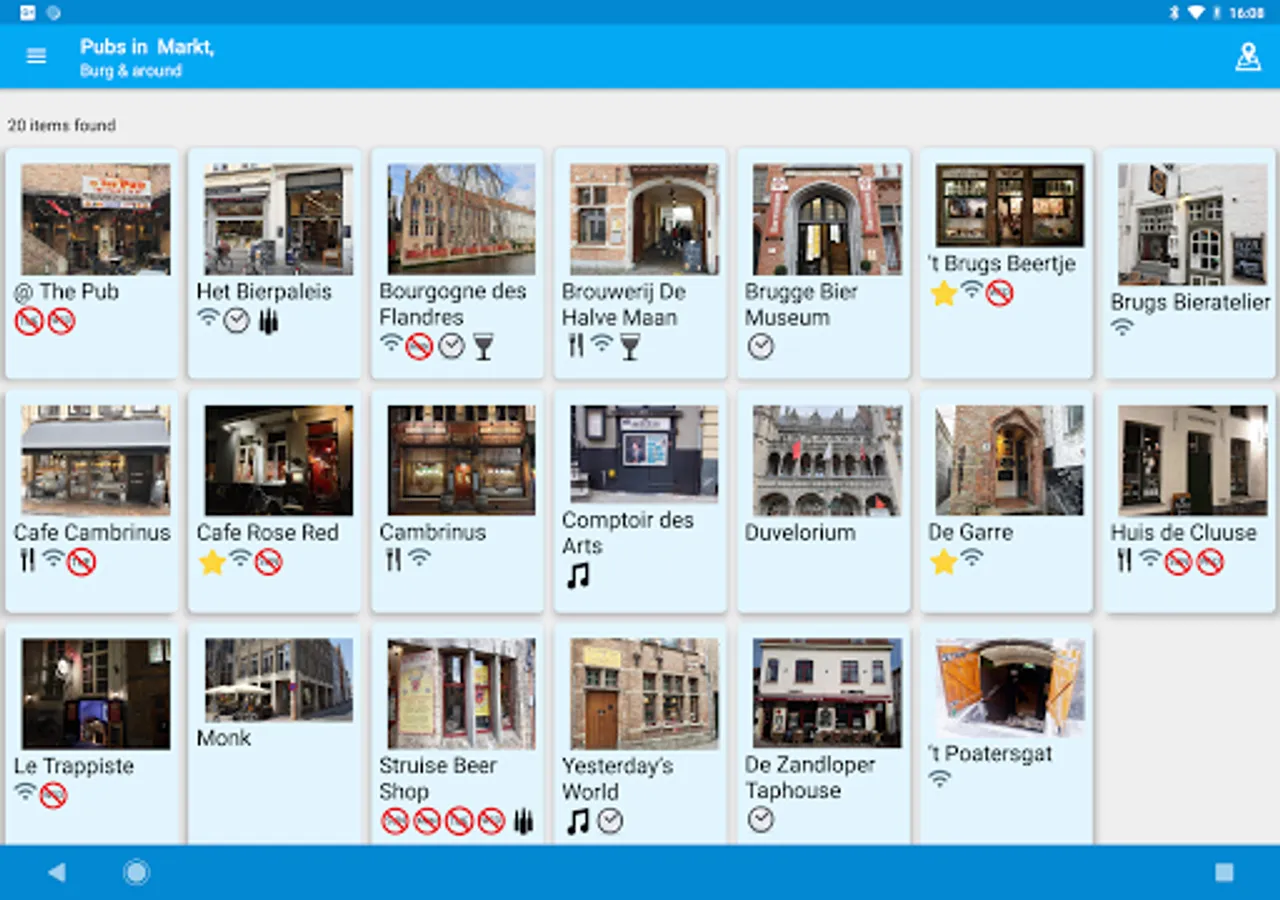
Task: Tap the bottles icon under Het Bierpaleis
Action: click(x=268, y=321)
